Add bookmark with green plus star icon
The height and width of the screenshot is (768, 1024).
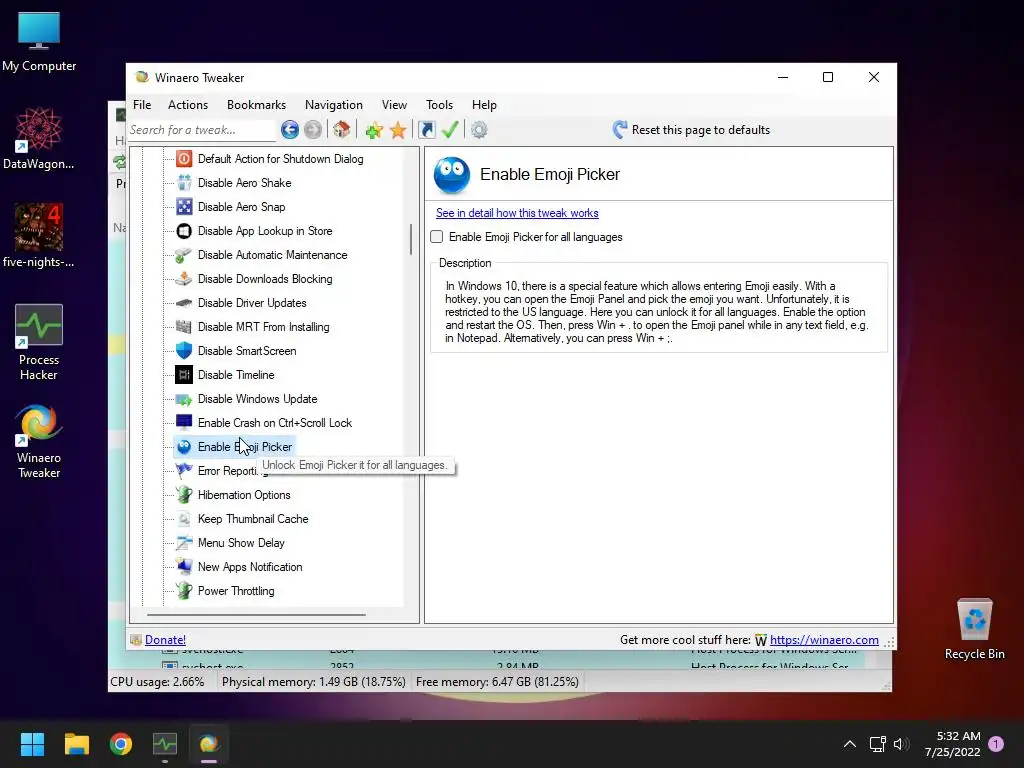click(374, 130)
